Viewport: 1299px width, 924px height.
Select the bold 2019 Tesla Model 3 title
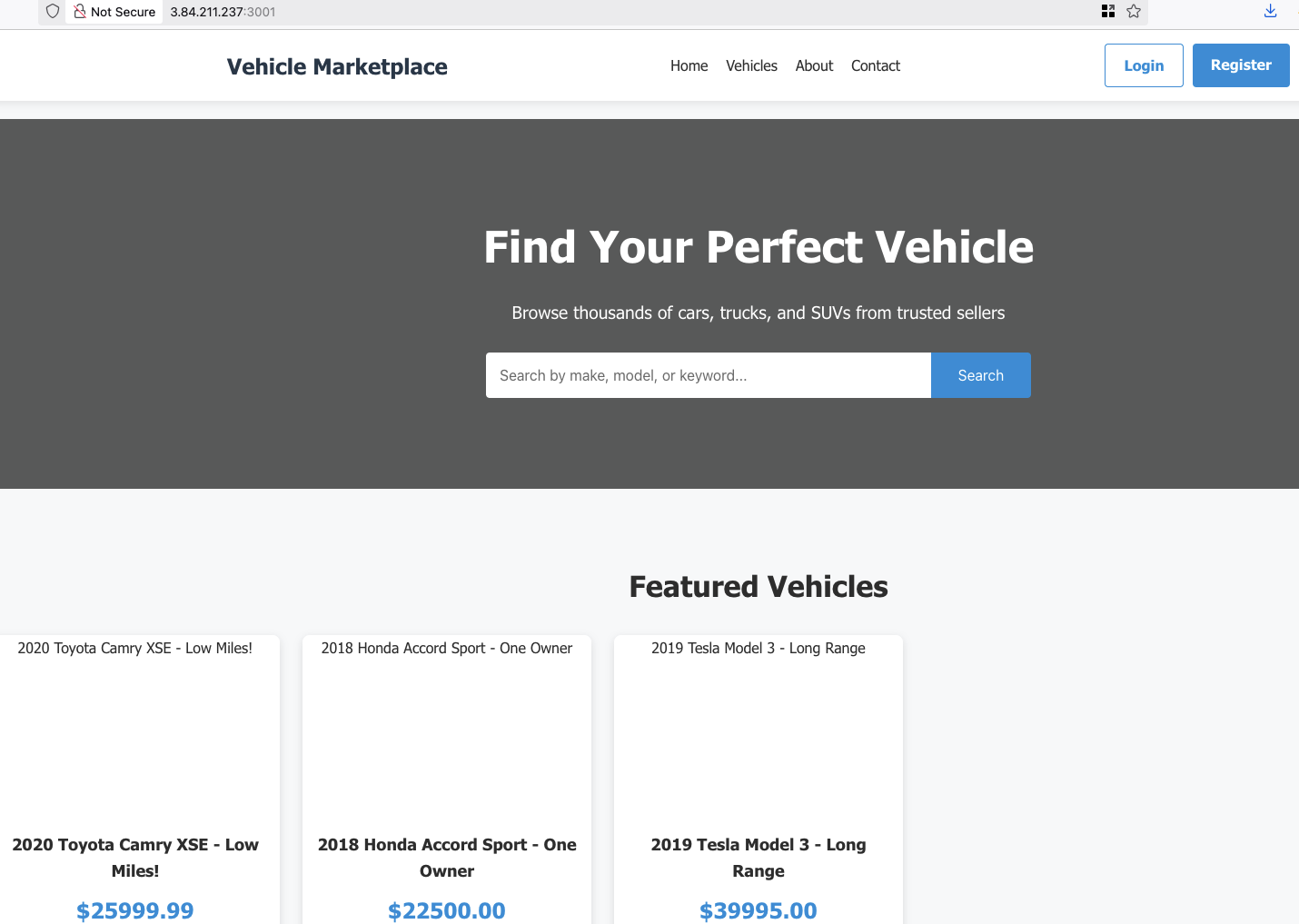[x=759, y=858]
